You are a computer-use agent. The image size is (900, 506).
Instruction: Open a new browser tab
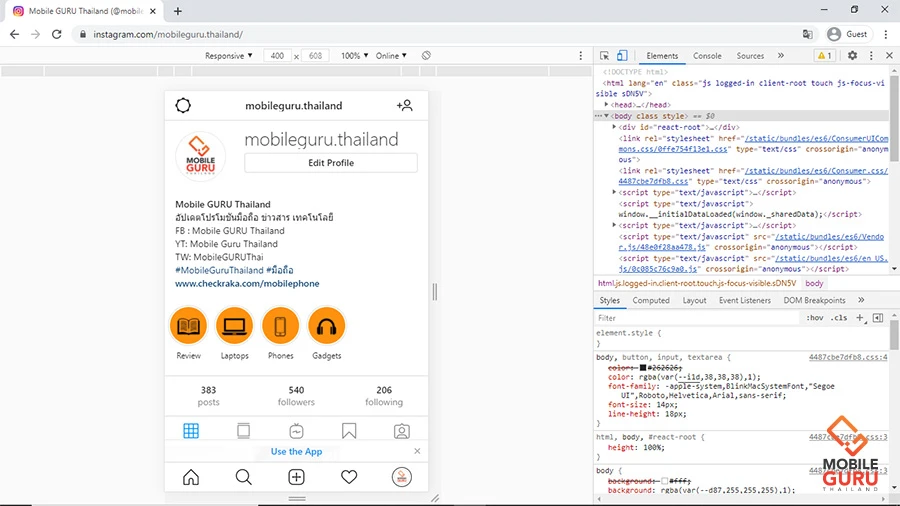[x=177, y=11]
